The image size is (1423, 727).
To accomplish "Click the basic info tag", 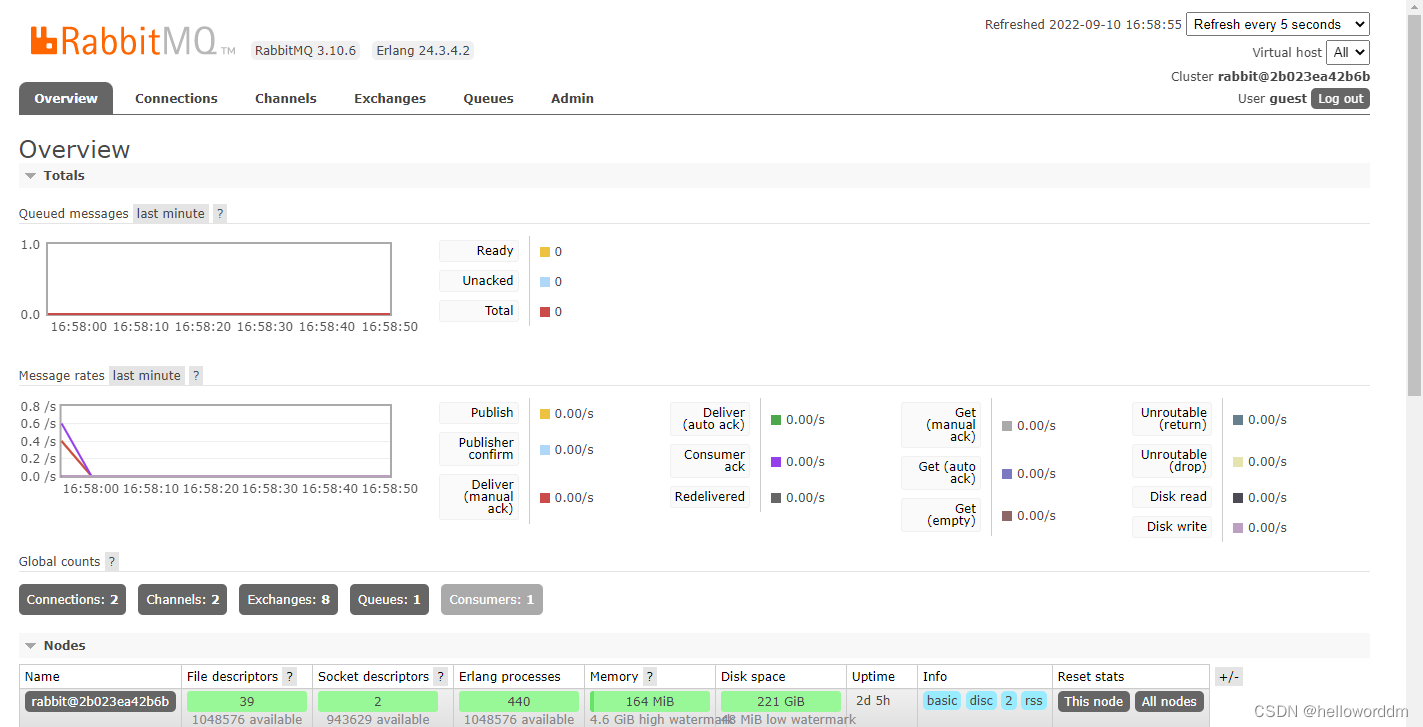I will (942, 701).
